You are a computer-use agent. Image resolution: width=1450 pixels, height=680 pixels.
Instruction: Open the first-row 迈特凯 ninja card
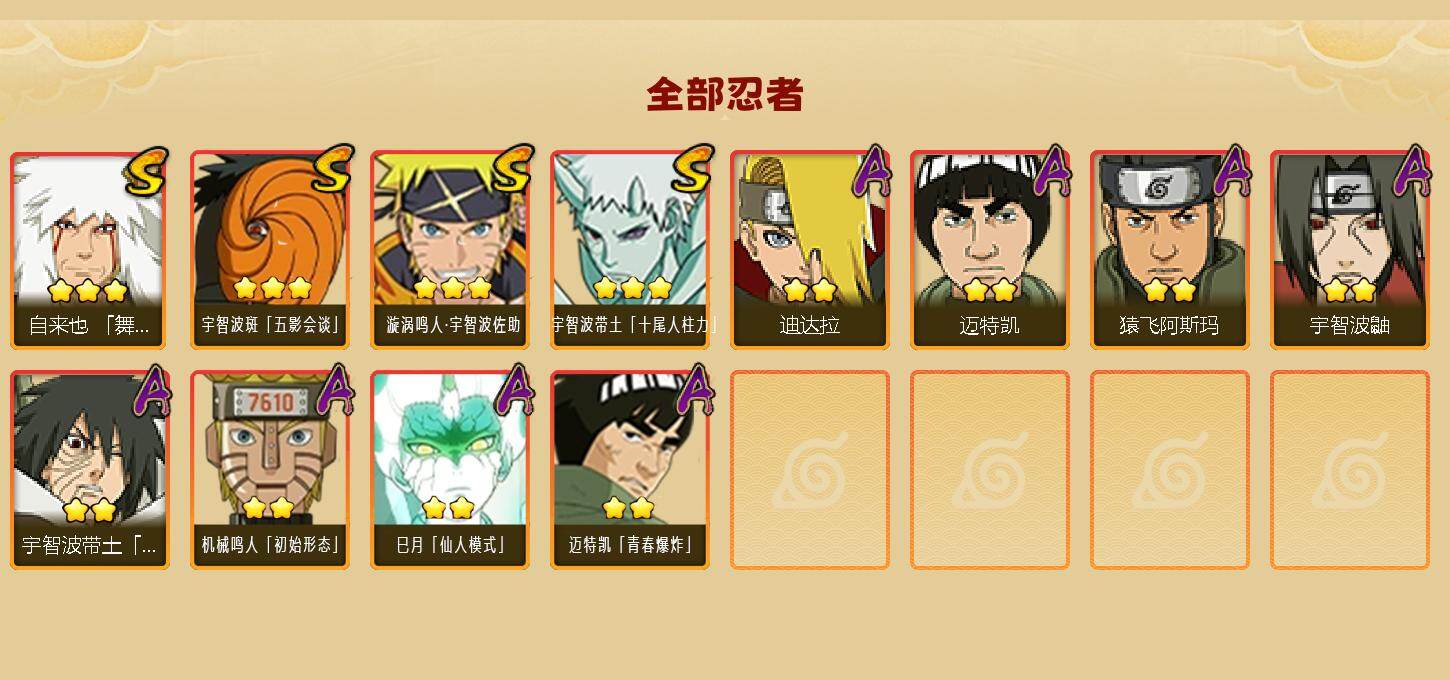click(990, 250)
